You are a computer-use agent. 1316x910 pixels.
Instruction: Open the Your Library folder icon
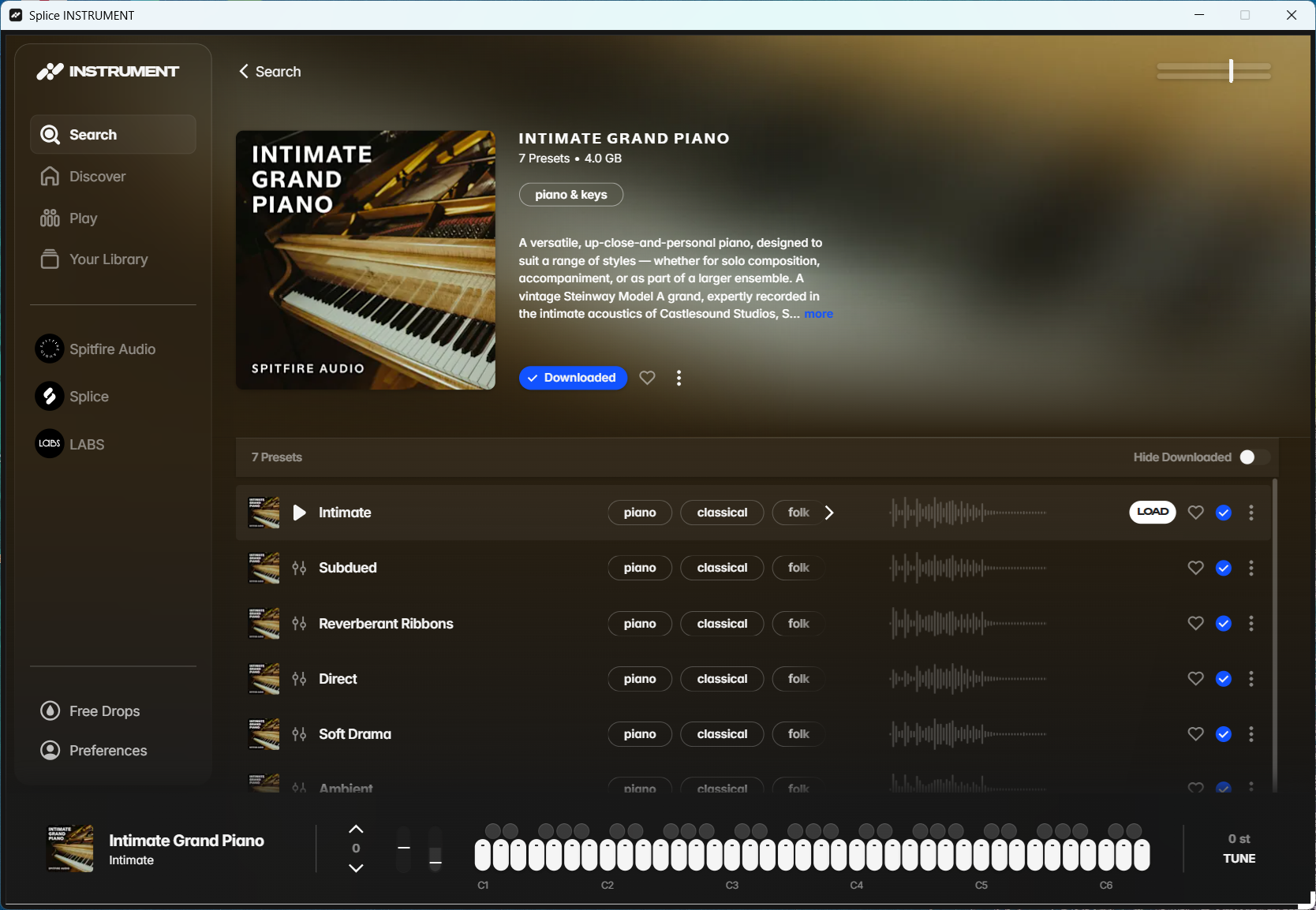coord(50,259)
